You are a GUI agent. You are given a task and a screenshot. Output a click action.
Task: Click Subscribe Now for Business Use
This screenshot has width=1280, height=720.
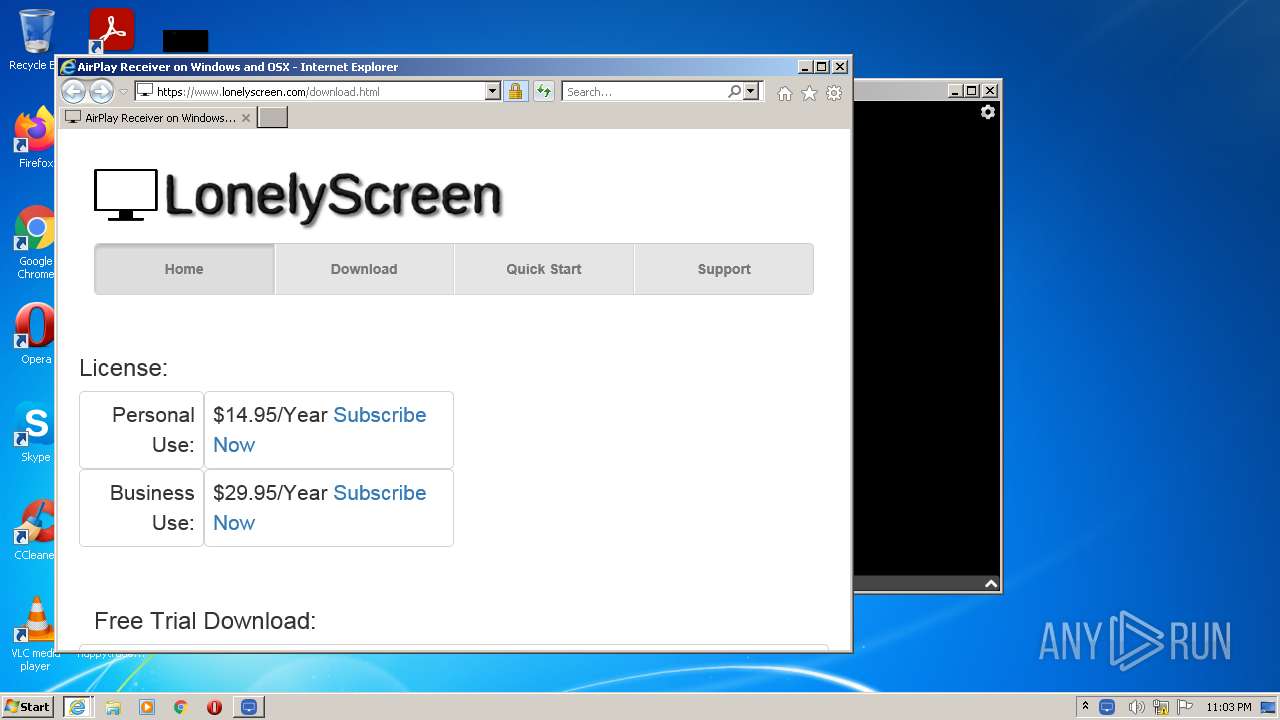(x=379, y=493)
